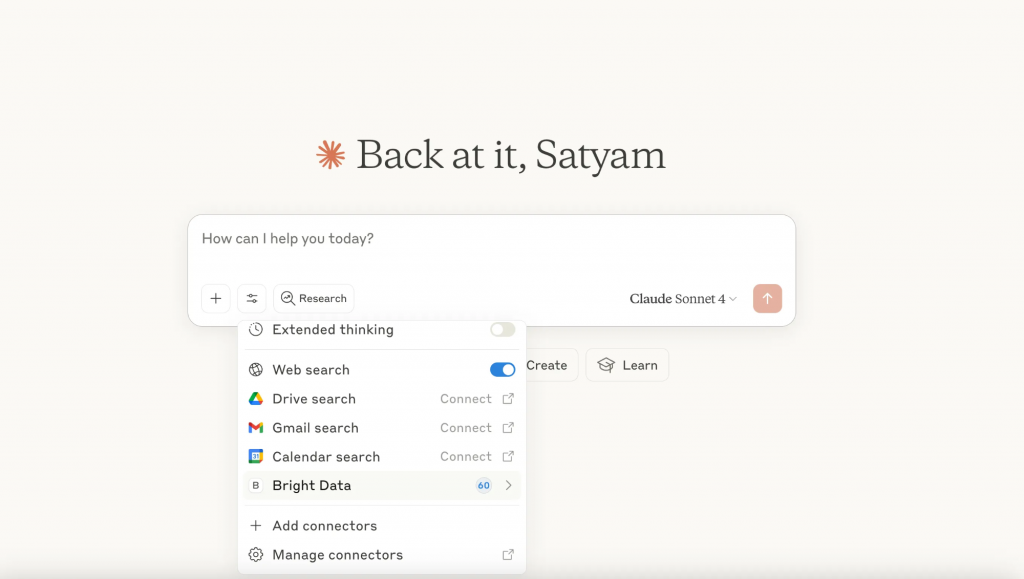The width and height of the screenshot is (1024, 579).
Task: Select the Web search menu entry
Action: click(382, 370)
